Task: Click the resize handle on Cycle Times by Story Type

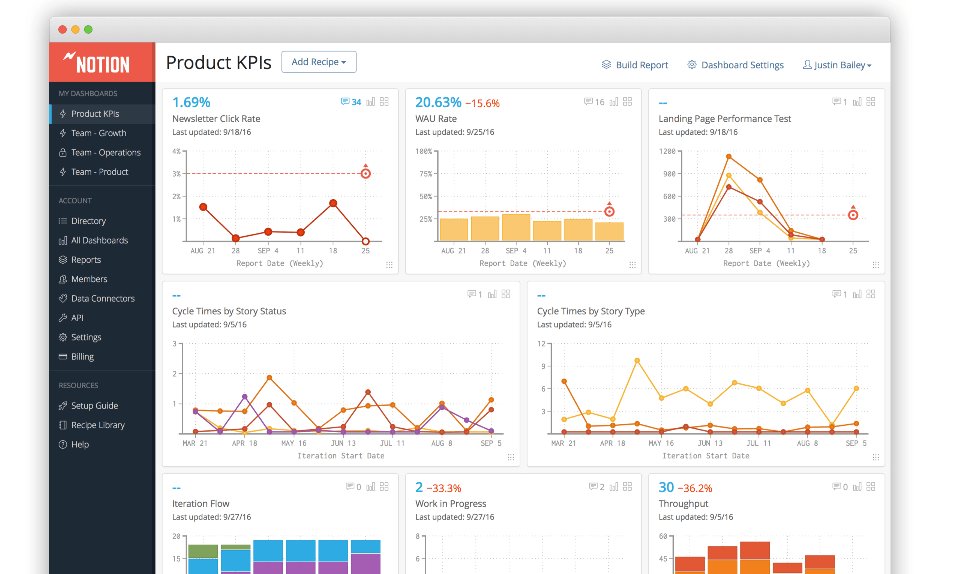Action: pos(876,457)
